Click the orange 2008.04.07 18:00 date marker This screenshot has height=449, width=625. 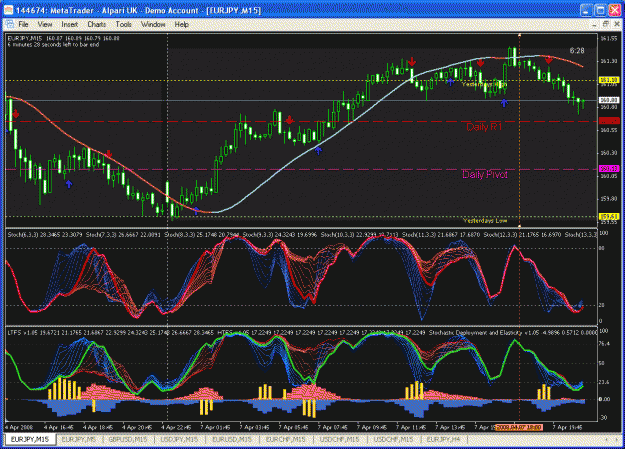[519, 427]
